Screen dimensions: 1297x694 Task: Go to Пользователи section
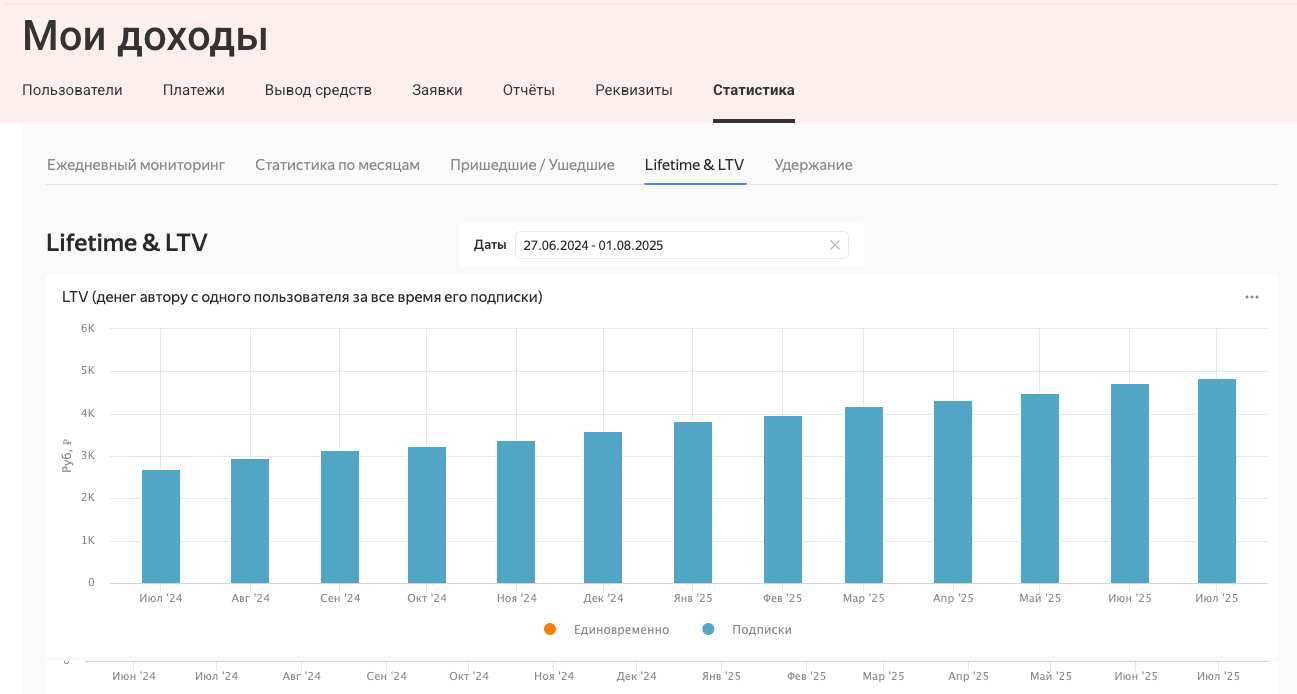(72, 90)
